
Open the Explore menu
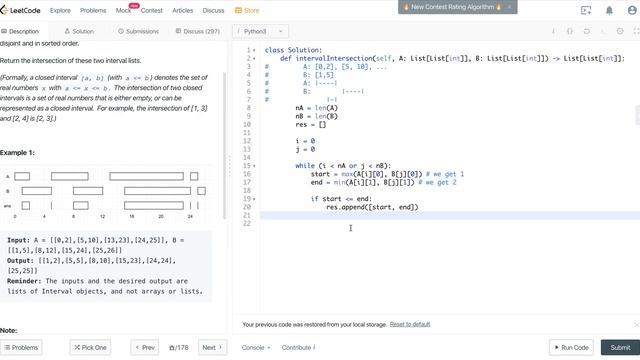point(60,11)
